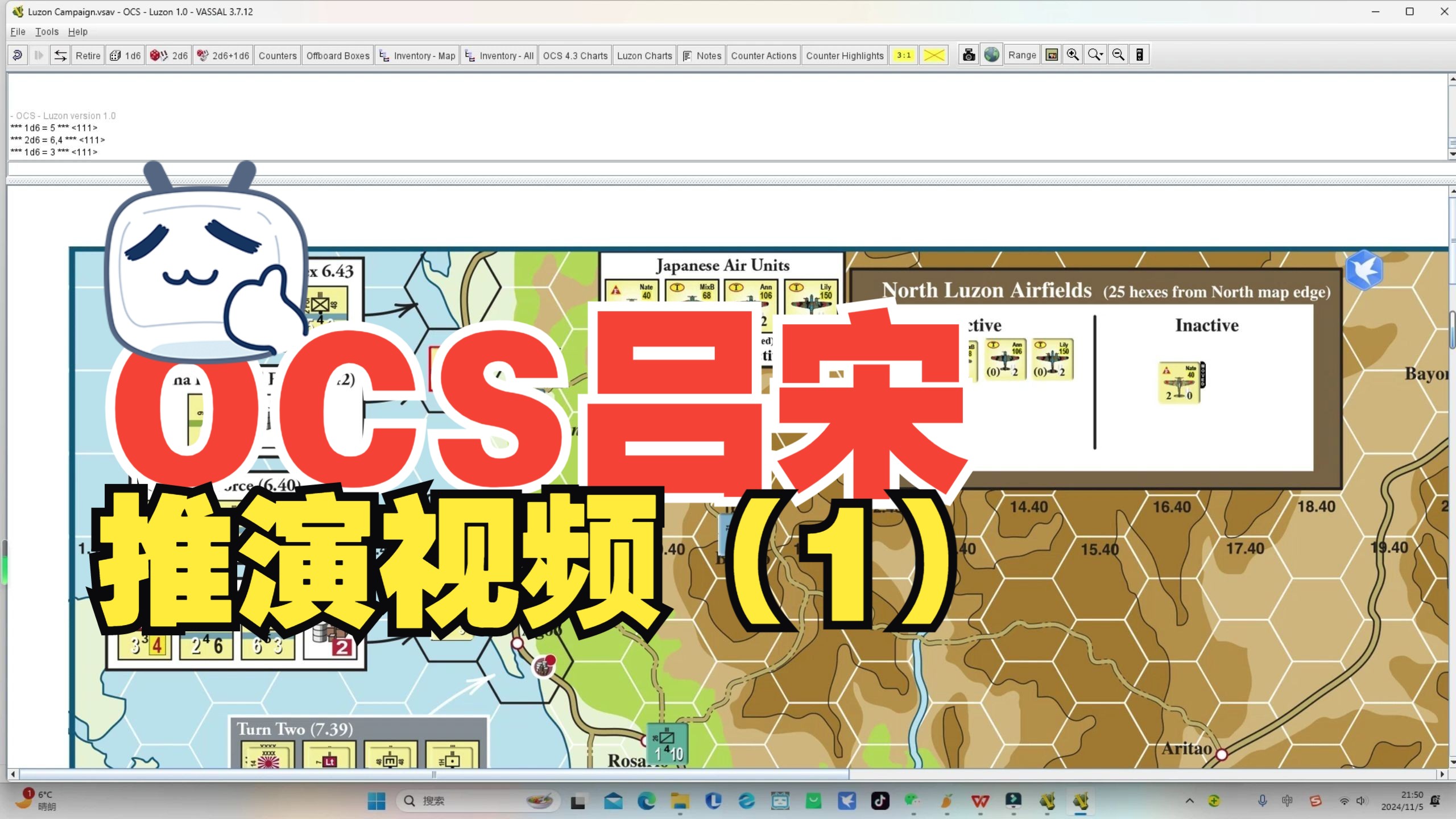Open Microsoft Edge from taskbar
This screenshot has width=1456, height=819.
pyautogui.click(x=647, y=801)
